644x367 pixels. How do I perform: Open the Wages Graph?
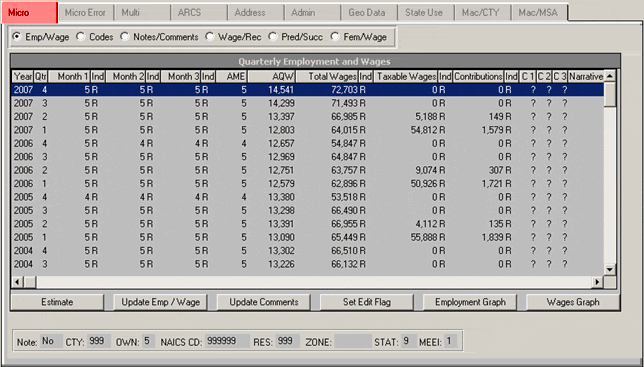coord(573,302)
